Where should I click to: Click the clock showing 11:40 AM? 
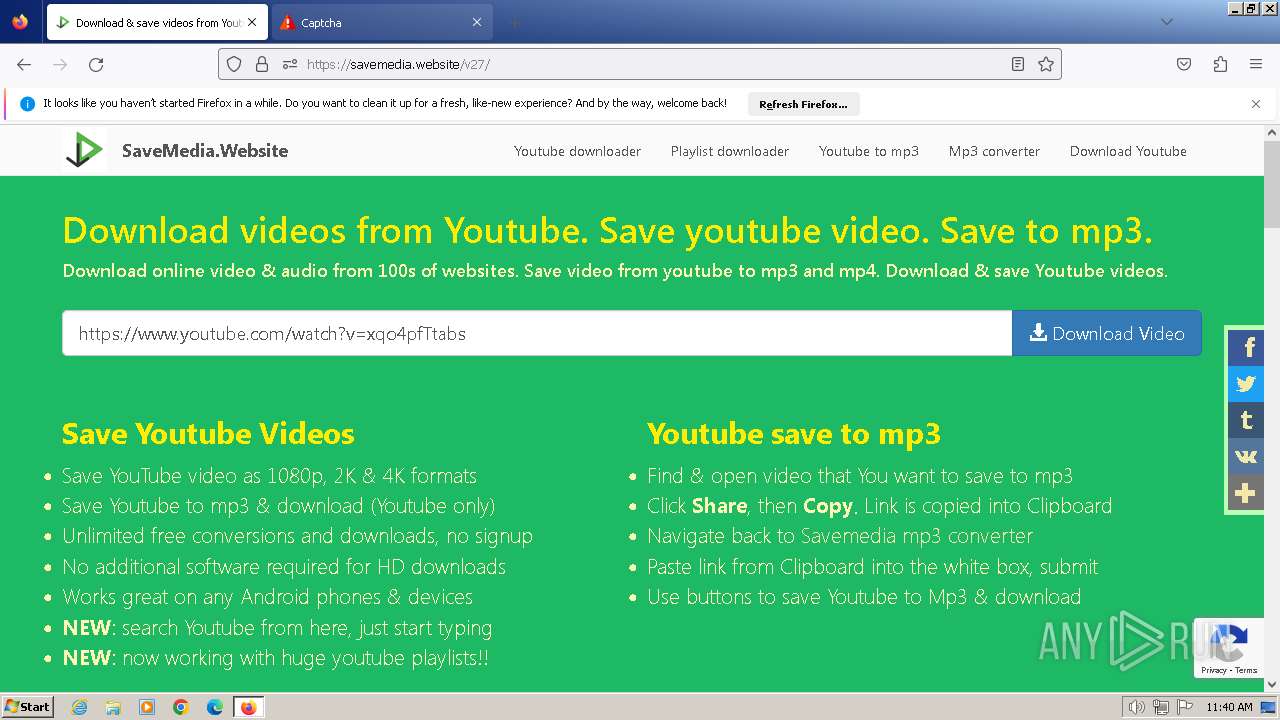(x=1229, y=707)
